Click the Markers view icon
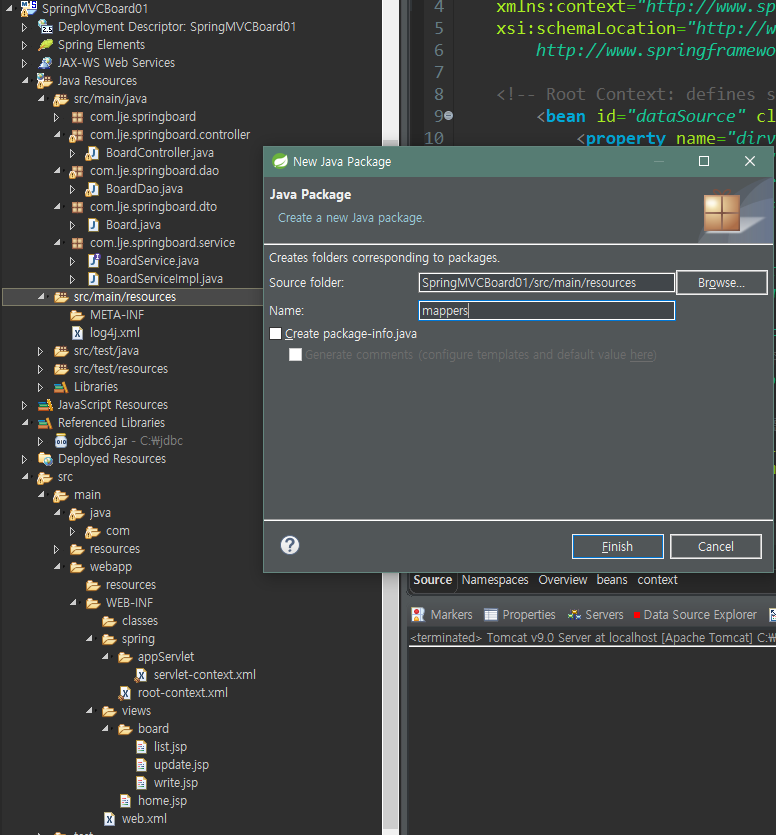This screenshot has width=776, height=835. point(418,615)
